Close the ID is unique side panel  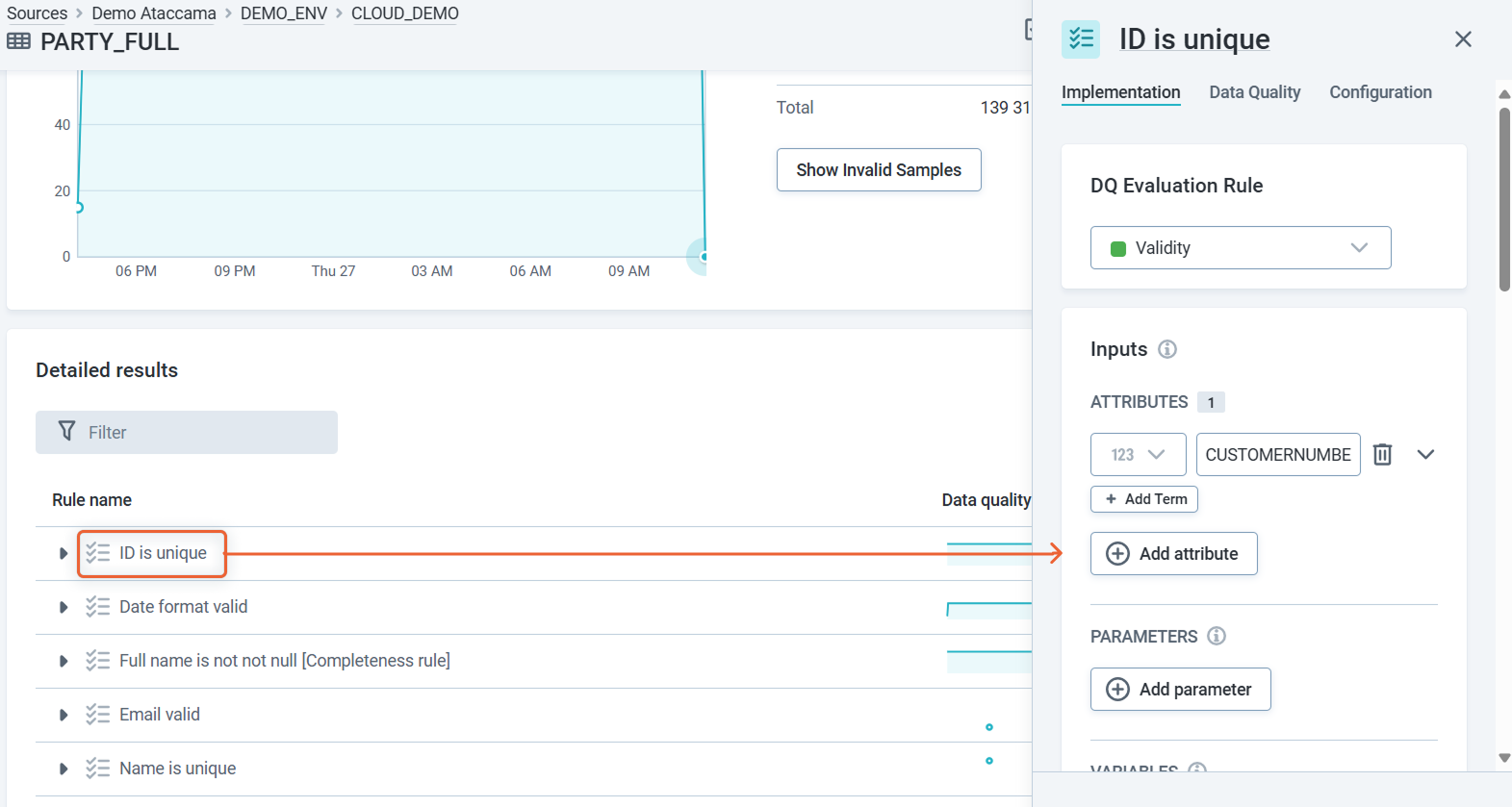(1462, 39)
